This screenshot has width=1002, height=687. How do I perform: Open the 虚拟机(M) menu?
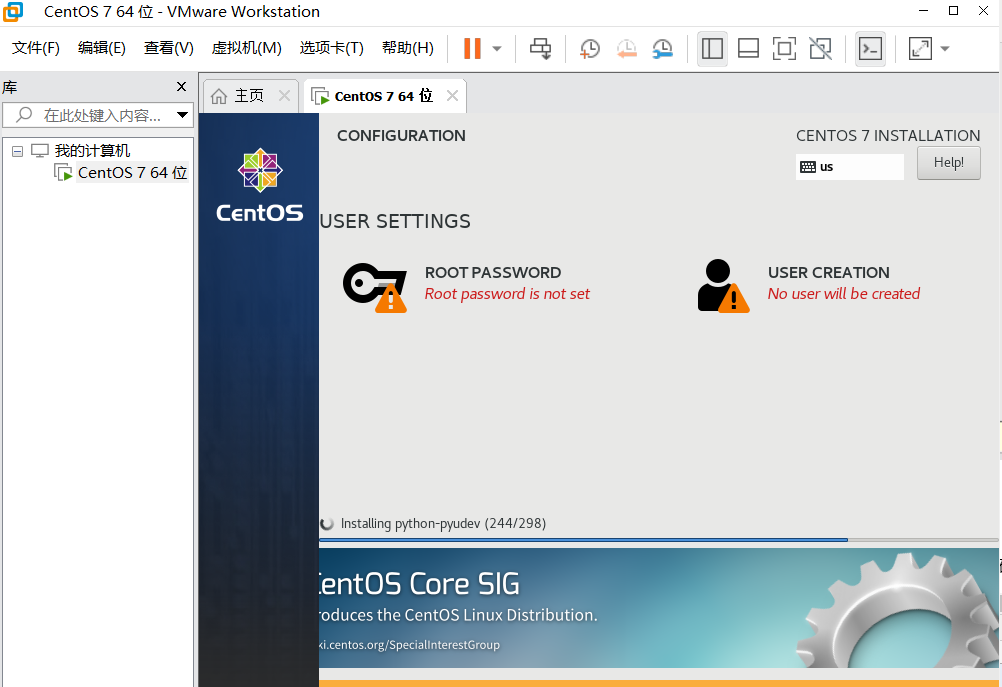(247, 48)
